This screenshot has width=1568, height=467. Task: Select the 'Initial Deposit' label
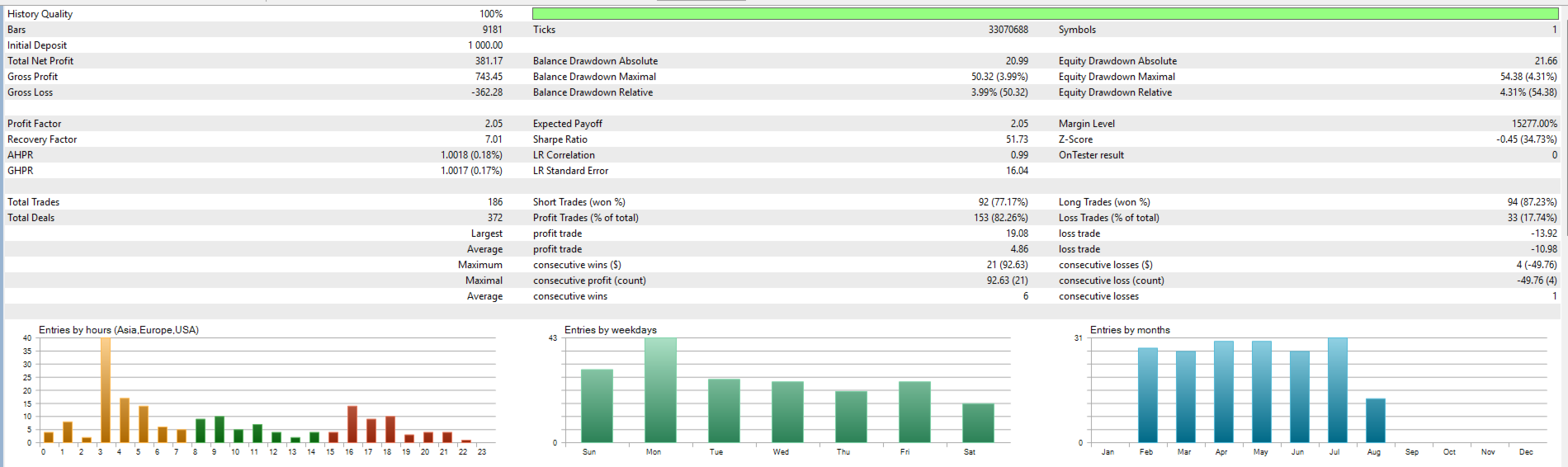click(37, 45)
